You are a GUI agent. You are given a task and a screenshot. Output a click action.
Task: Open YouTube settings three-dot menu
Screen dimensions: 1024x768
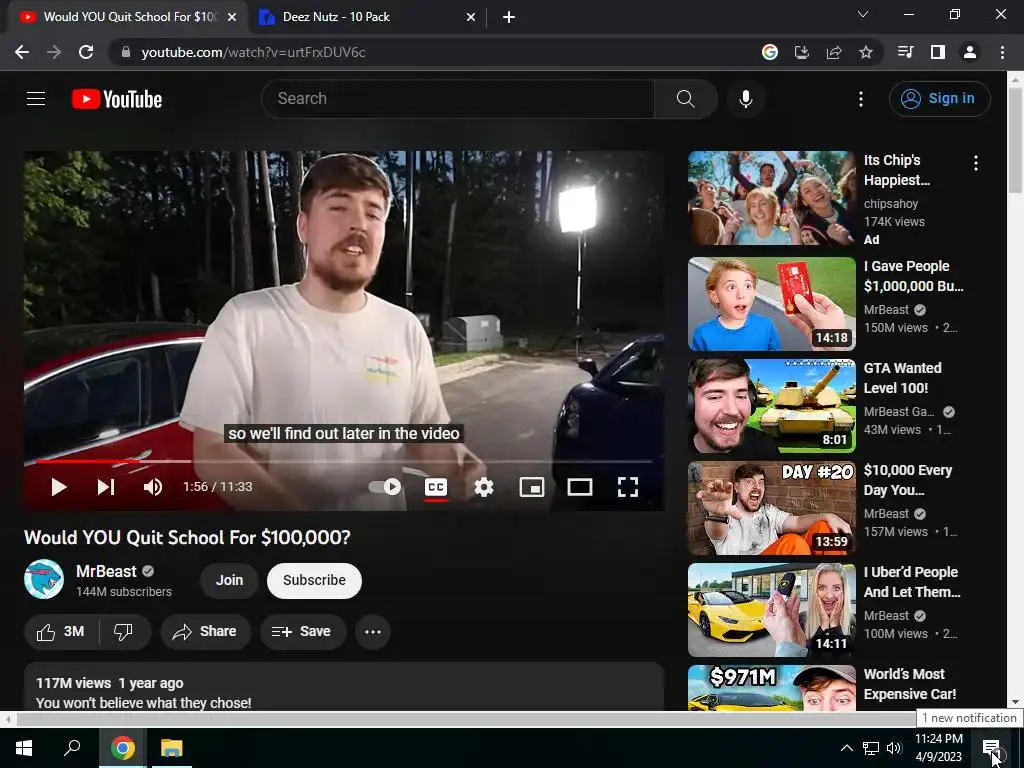(x=861, y=99)
